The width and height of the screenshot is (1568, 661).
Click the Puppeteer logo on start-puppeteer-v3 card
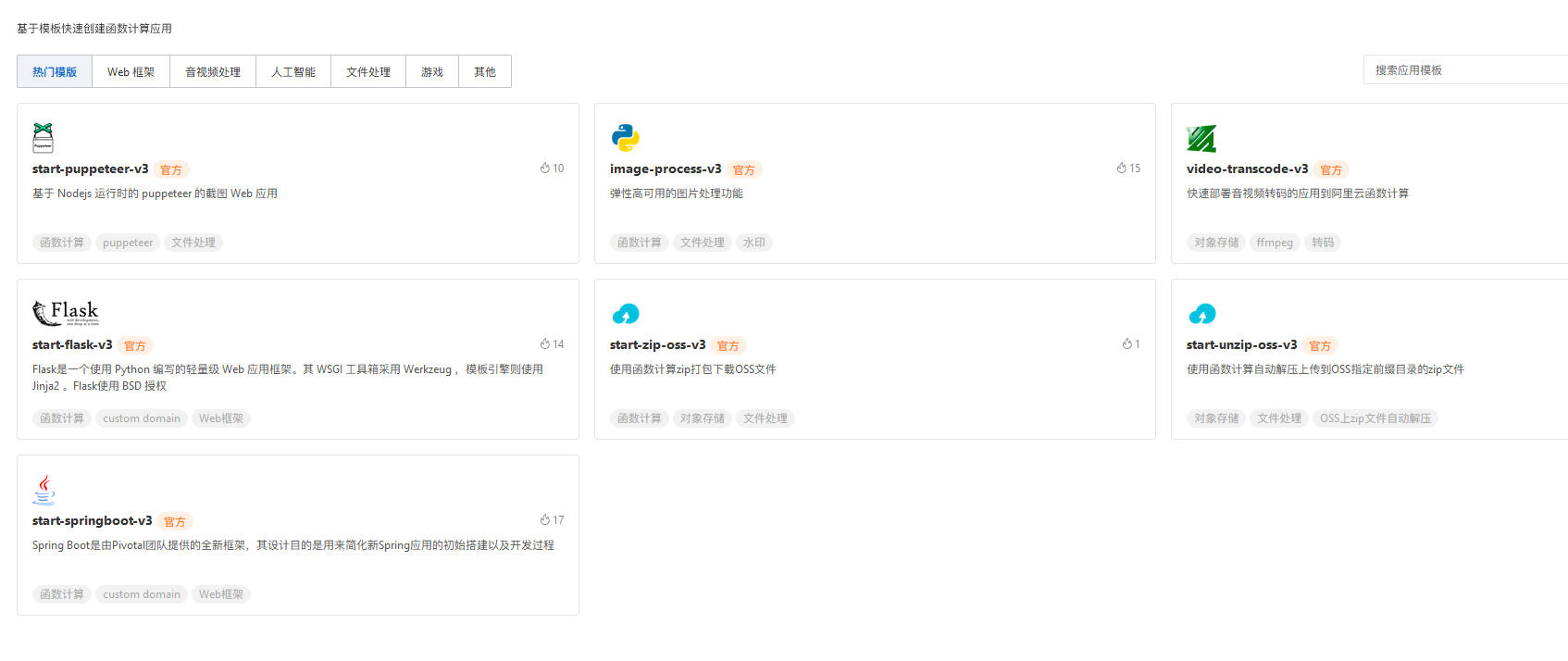43,138
